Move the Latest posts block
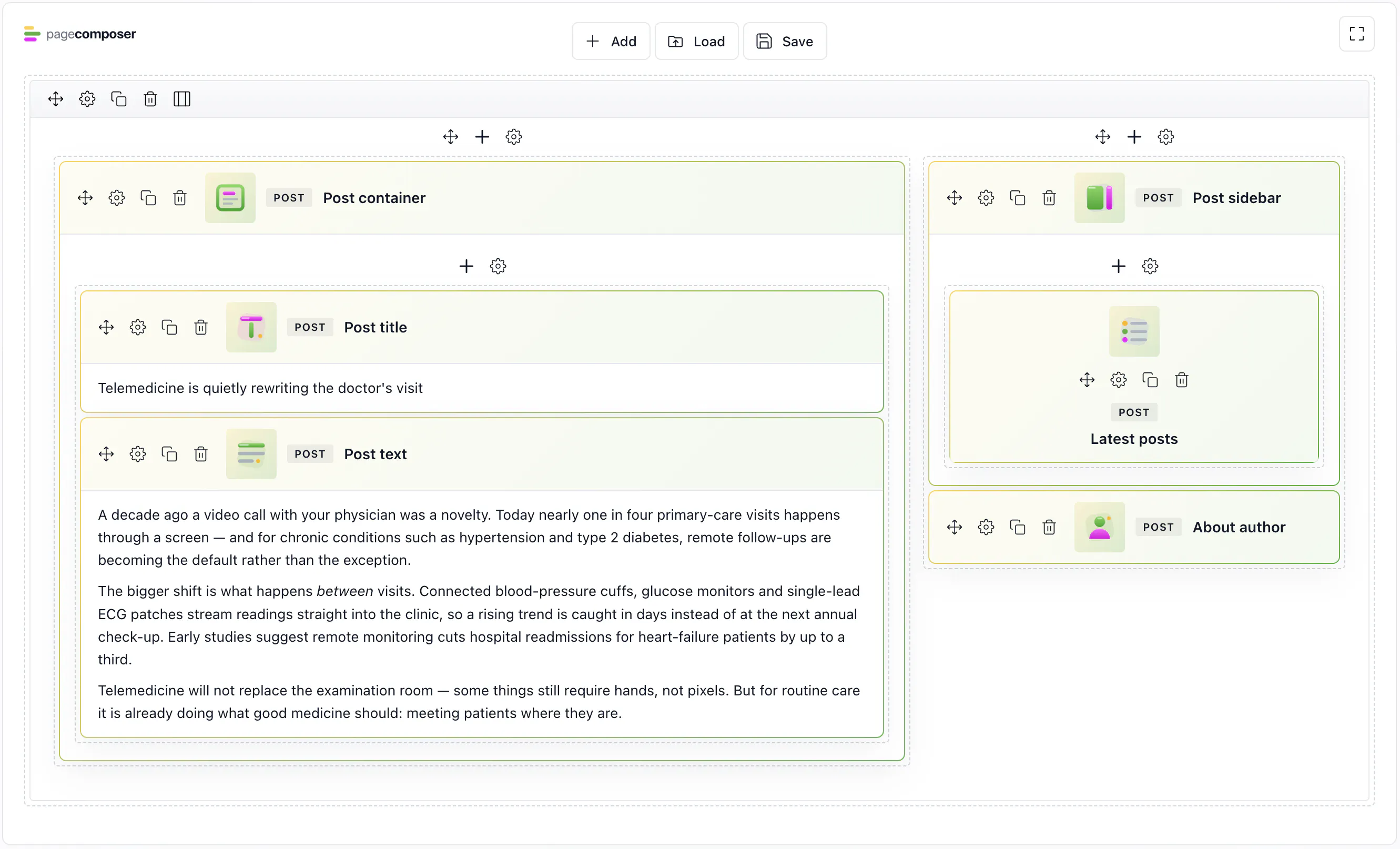The image size is (1400, 849). (x=1087, y=380)
